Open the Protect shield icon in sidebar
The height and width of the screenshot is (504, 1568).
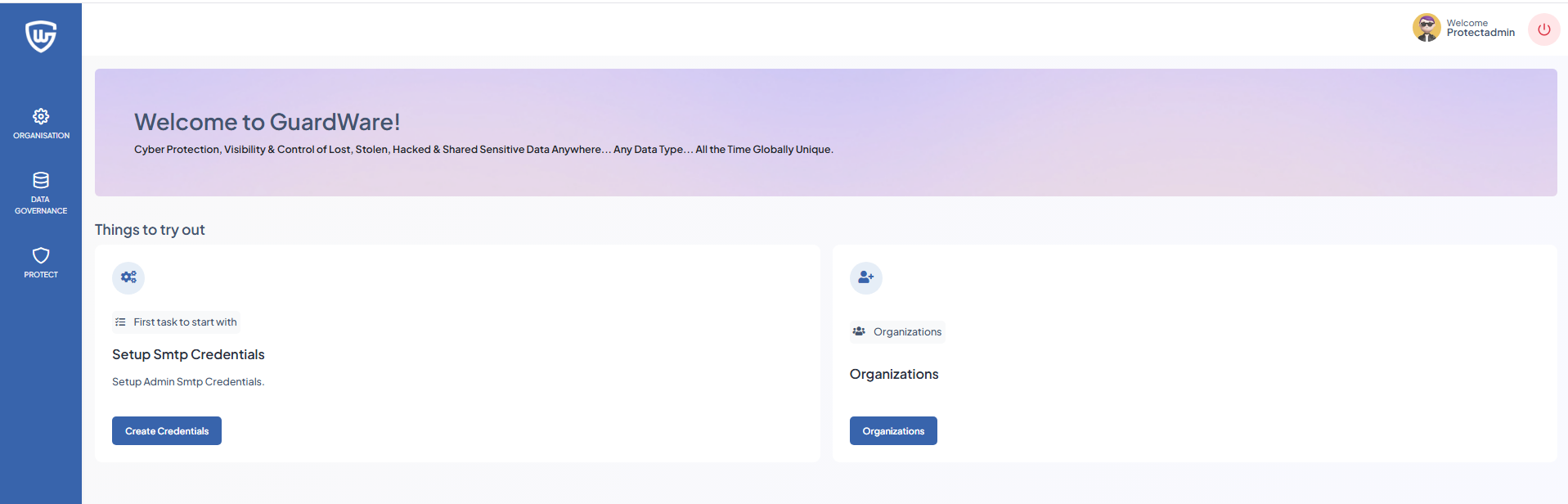coord(41,255)
